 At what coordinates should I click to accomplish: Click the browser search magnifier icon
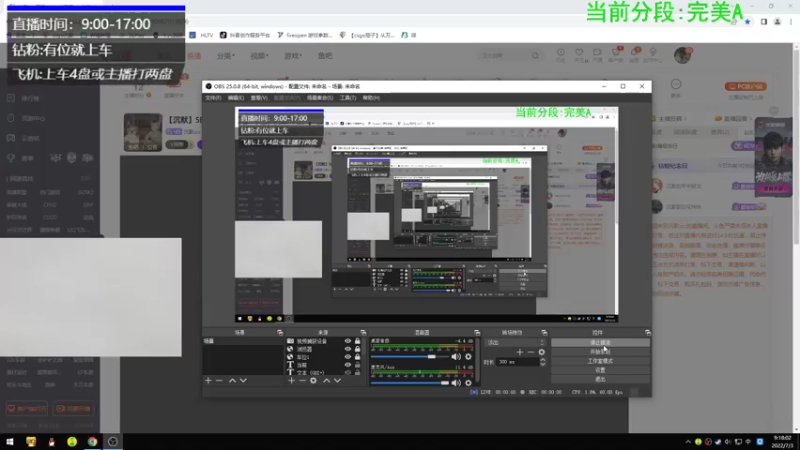click(x=535, y=56)
